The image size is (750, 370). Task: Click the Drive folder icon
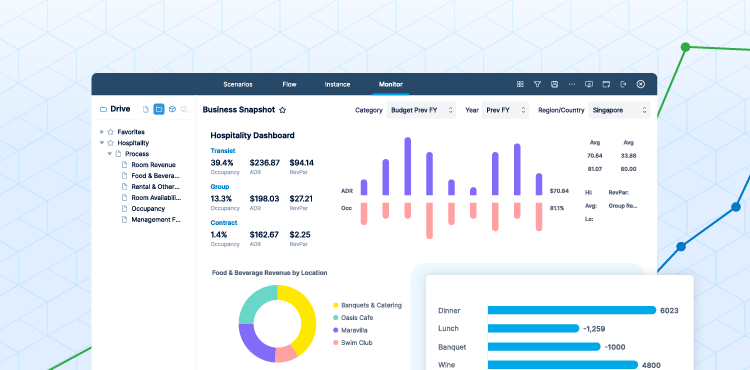tap(103, 109)
